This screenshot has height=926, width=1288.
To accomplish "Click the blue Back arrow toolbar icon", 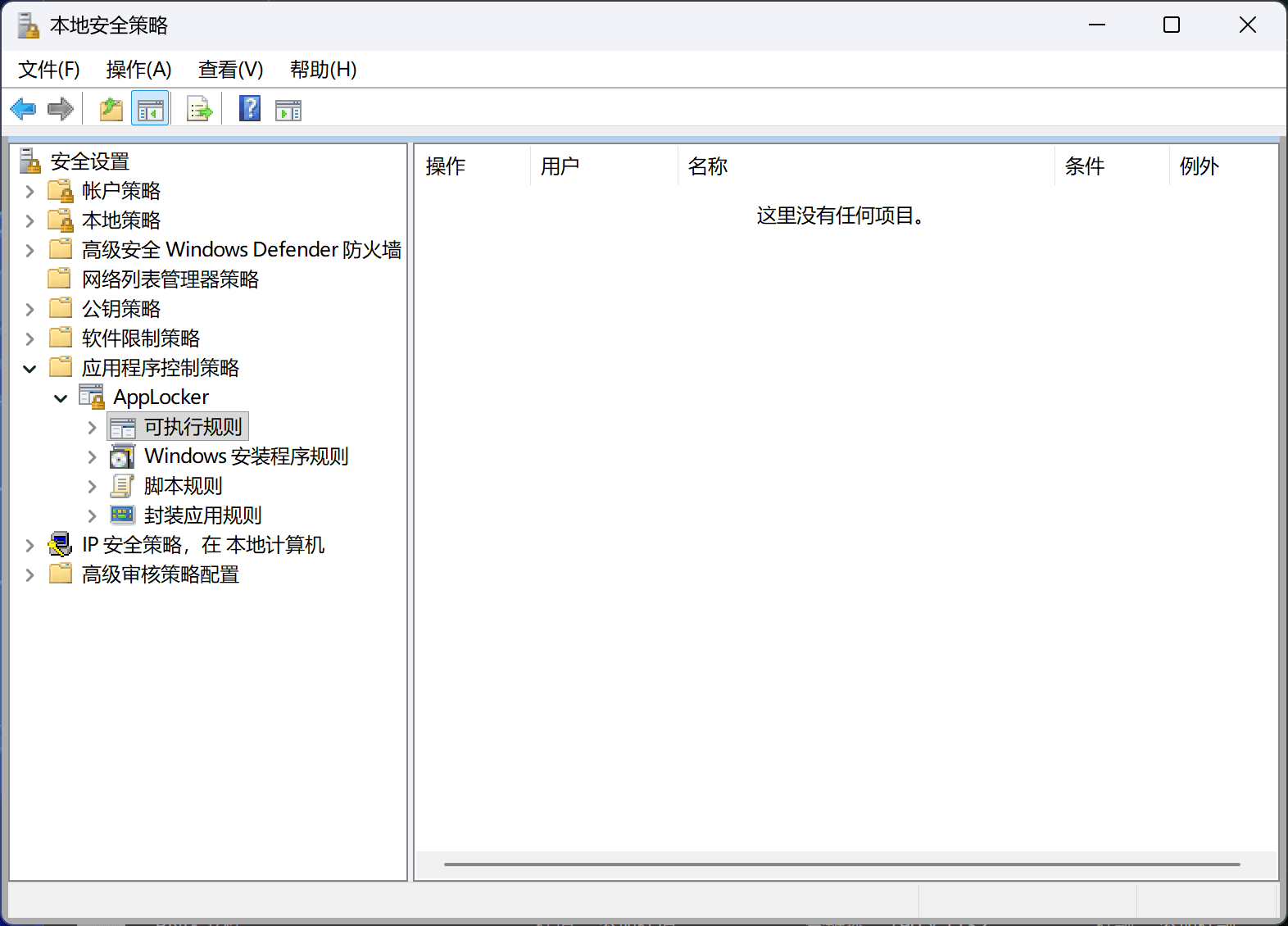I will point(23,109).
